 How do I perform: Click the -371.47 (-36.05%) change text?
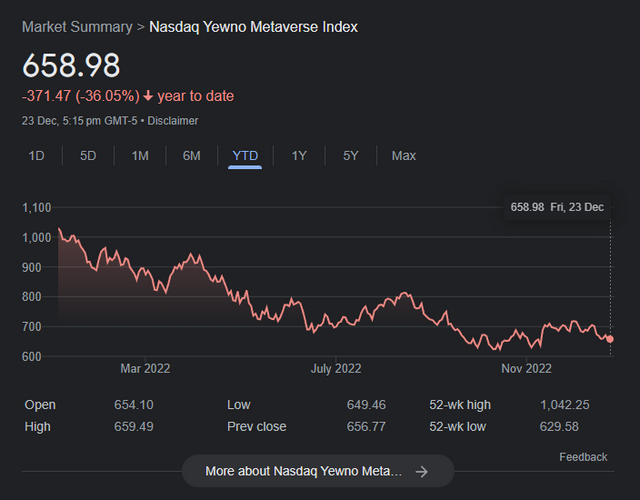click(81, 96)
